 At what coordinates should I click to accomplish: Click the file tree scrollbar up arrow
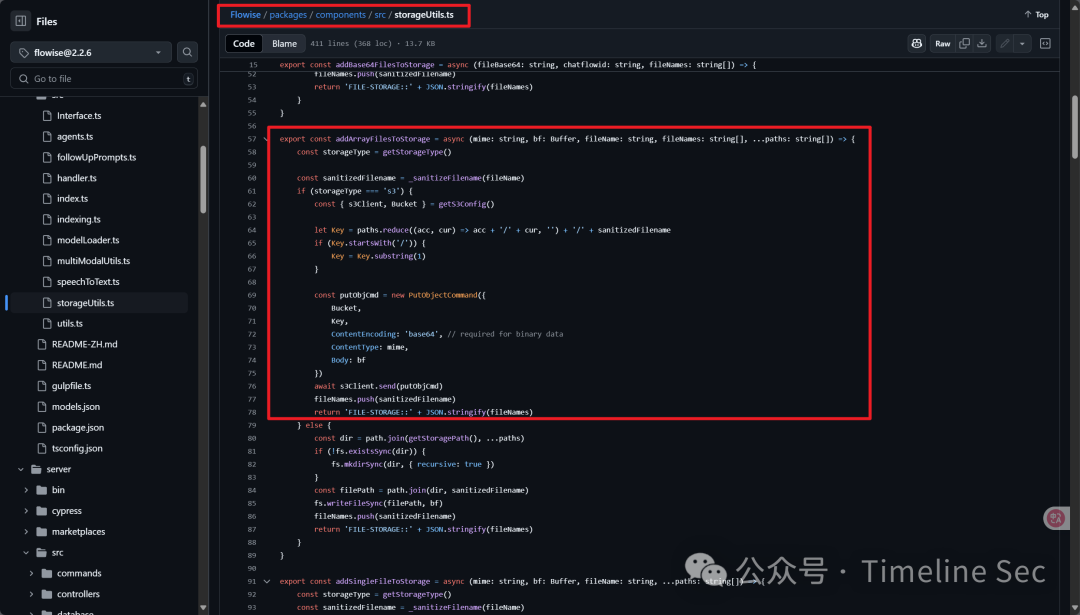[203, 105]
